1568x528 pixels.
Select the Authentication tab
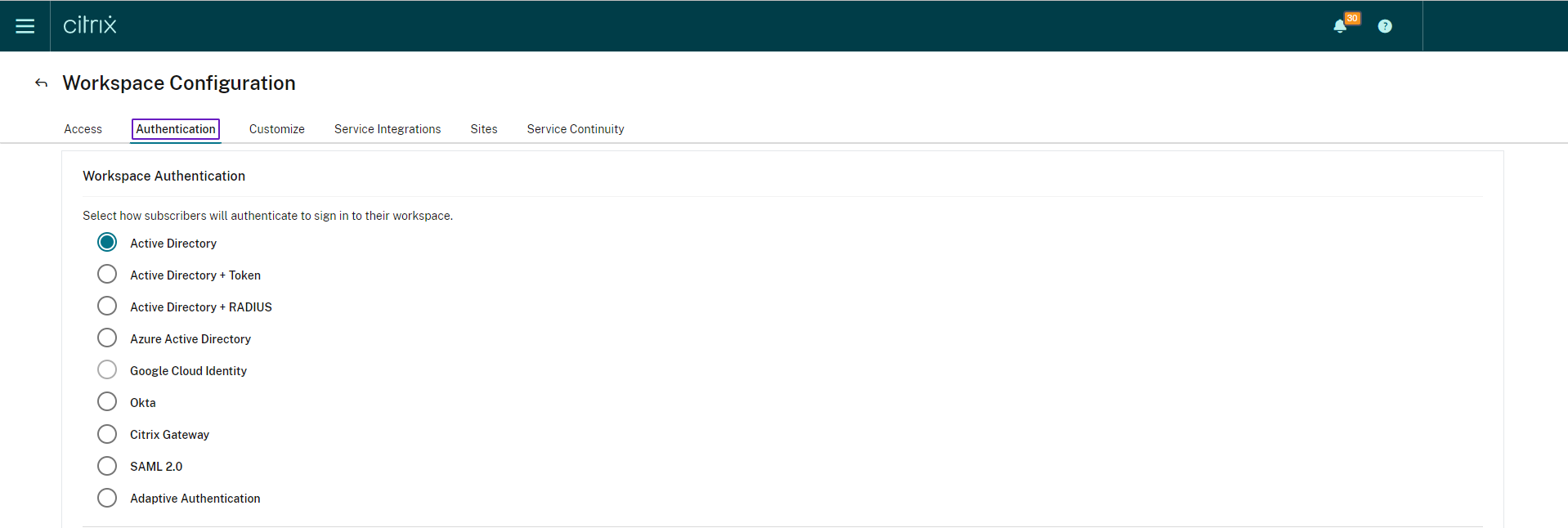coord(176,129)
